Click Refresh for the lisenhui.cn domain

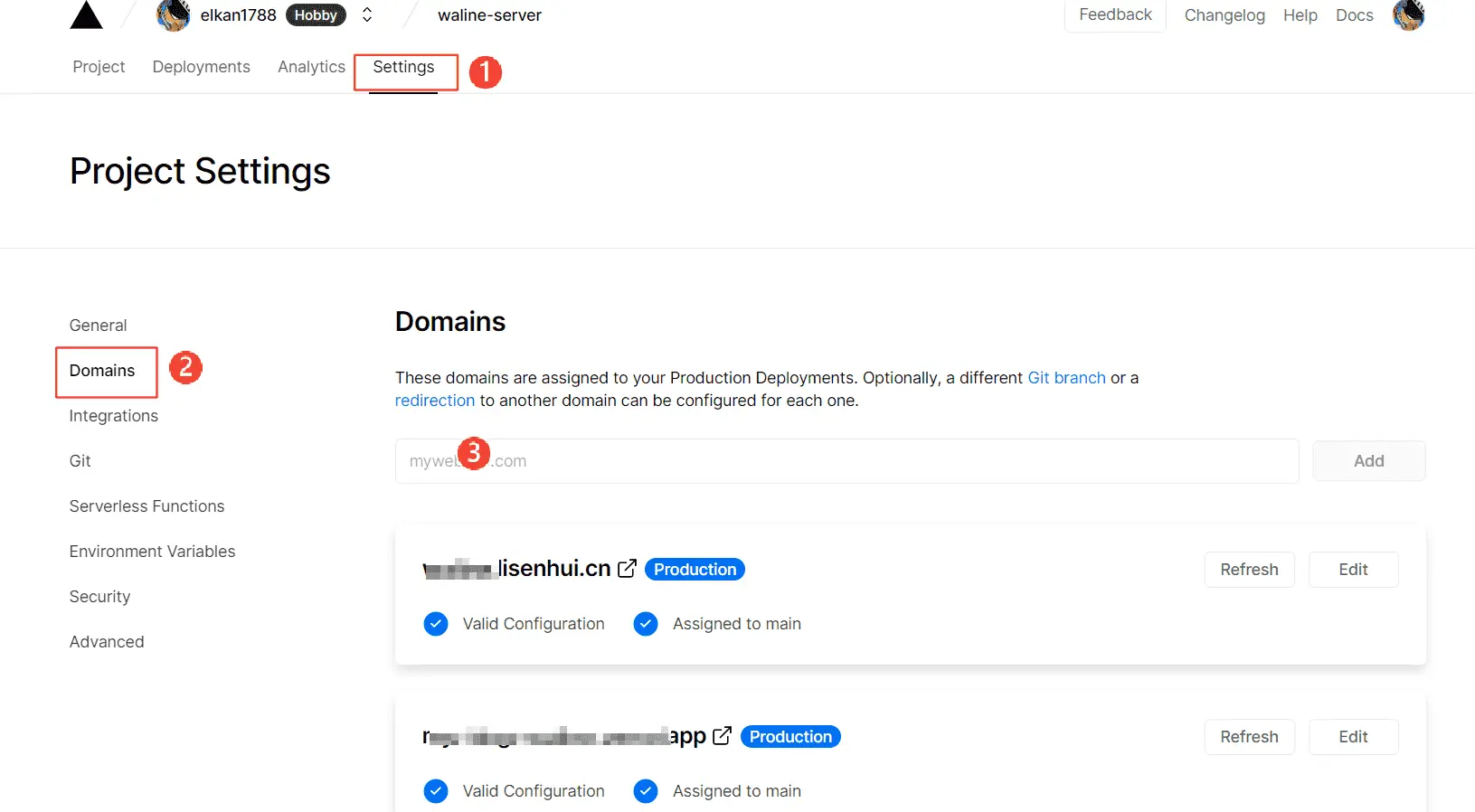coord(1249,570)
